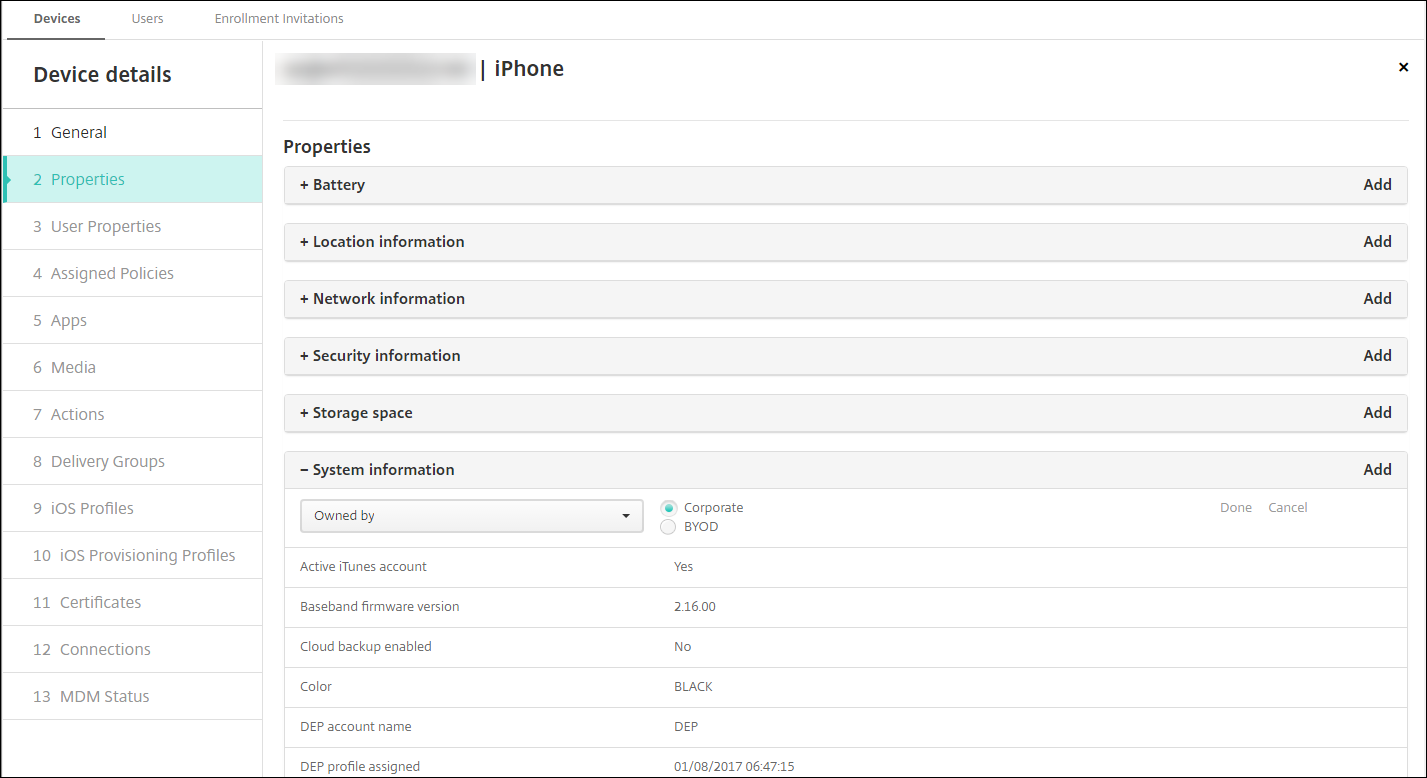Switch to the Users tab
Screen dimensions: 1427x778
(x=148, y=19)
